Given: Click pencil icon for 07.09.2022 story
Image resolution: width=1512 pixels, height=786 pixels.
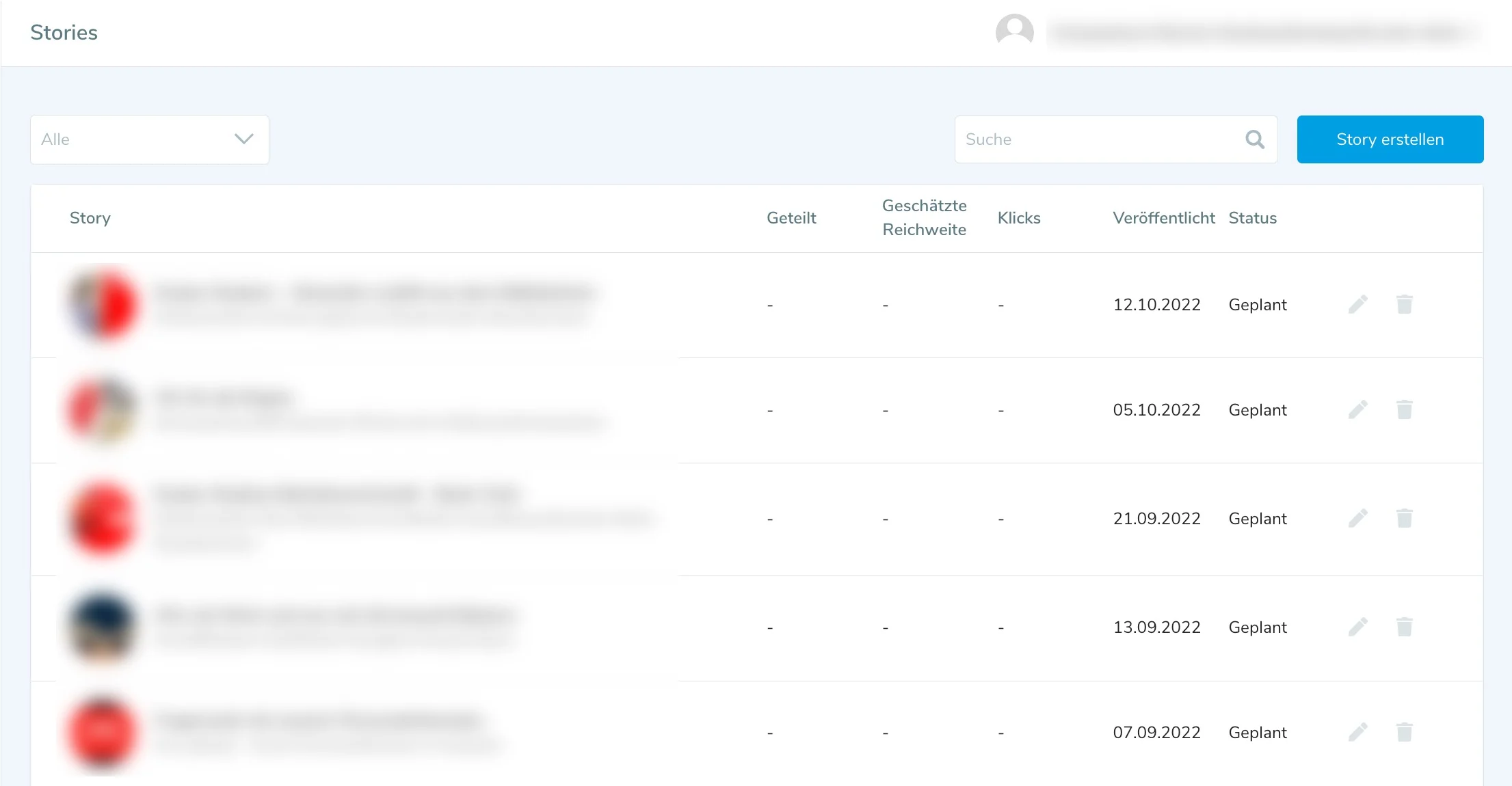Looking at the screenshot, I should pyautogui.click(x=1357, y=733).
